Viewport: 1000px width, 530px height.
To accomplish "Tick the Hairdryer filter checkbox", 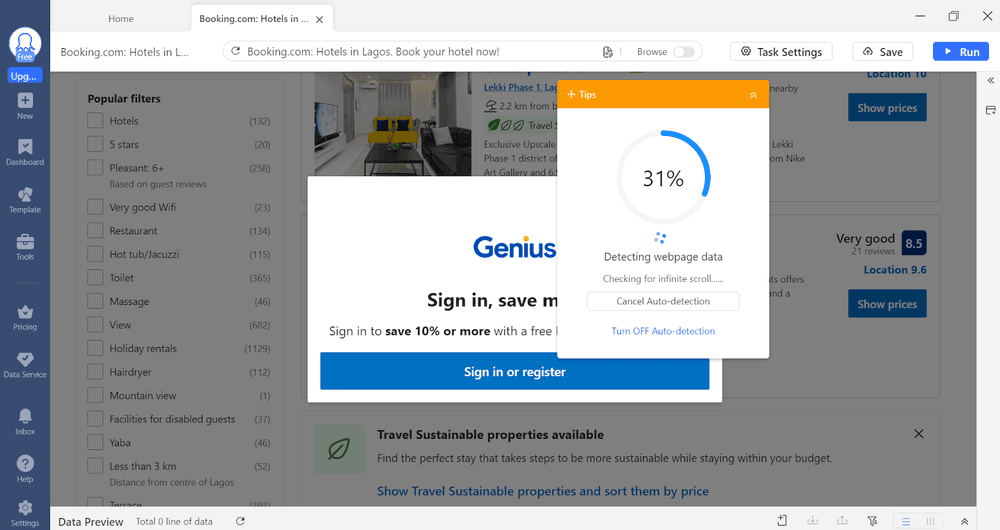I will tap(95, 371).
